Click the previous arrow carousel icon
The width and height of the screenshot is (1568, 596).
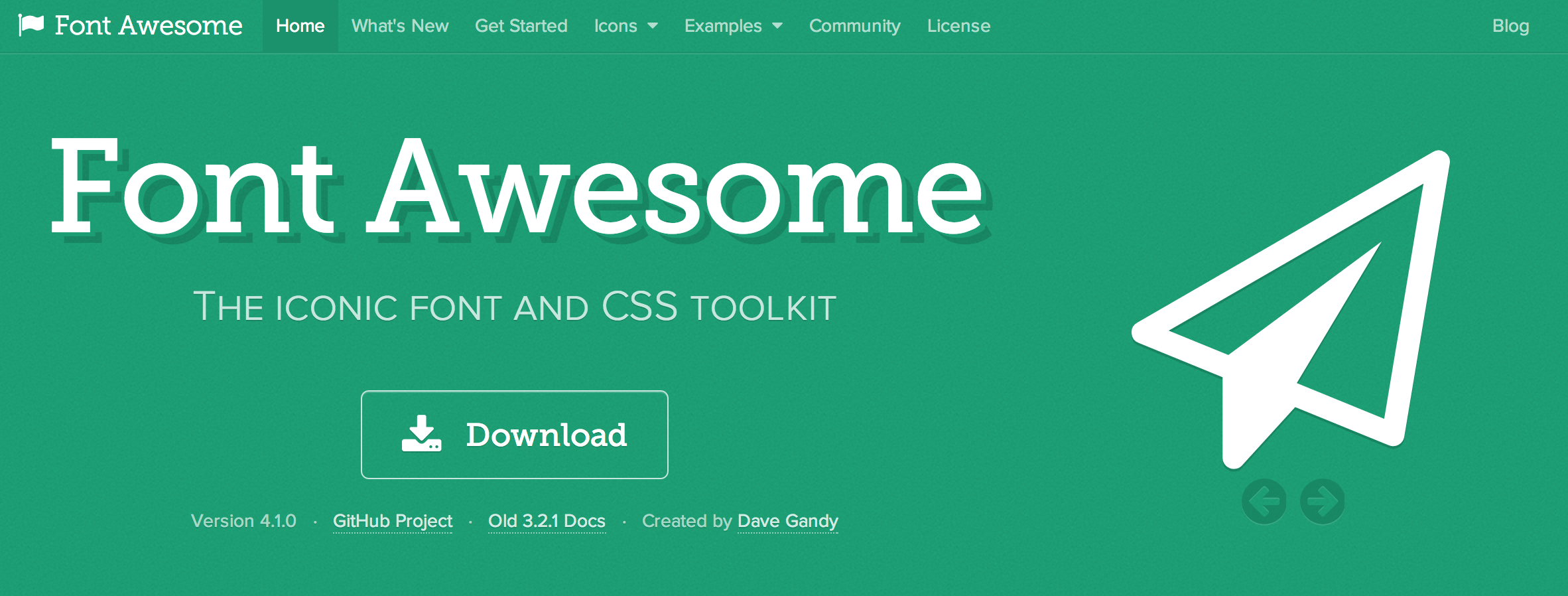tap(1264, 502)
